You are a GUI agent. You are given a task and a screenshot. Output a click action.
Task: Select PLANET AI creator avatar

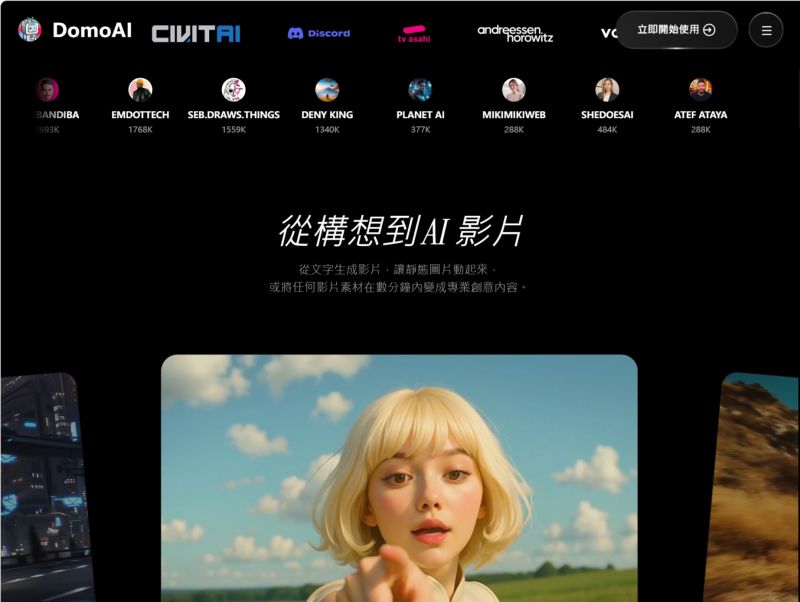click(x=420, y=90)
